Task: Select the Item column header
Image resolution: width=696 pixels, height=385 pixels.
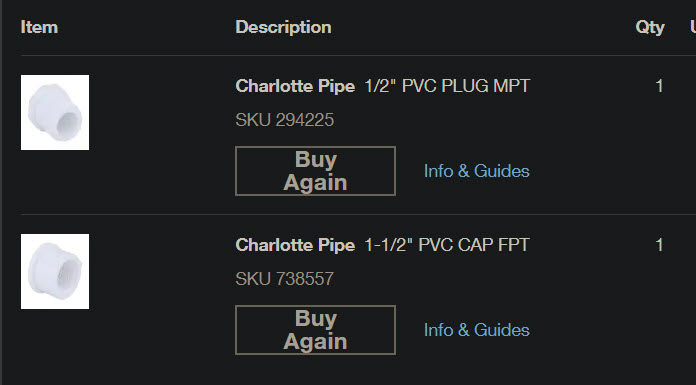Action: point(39,27)
